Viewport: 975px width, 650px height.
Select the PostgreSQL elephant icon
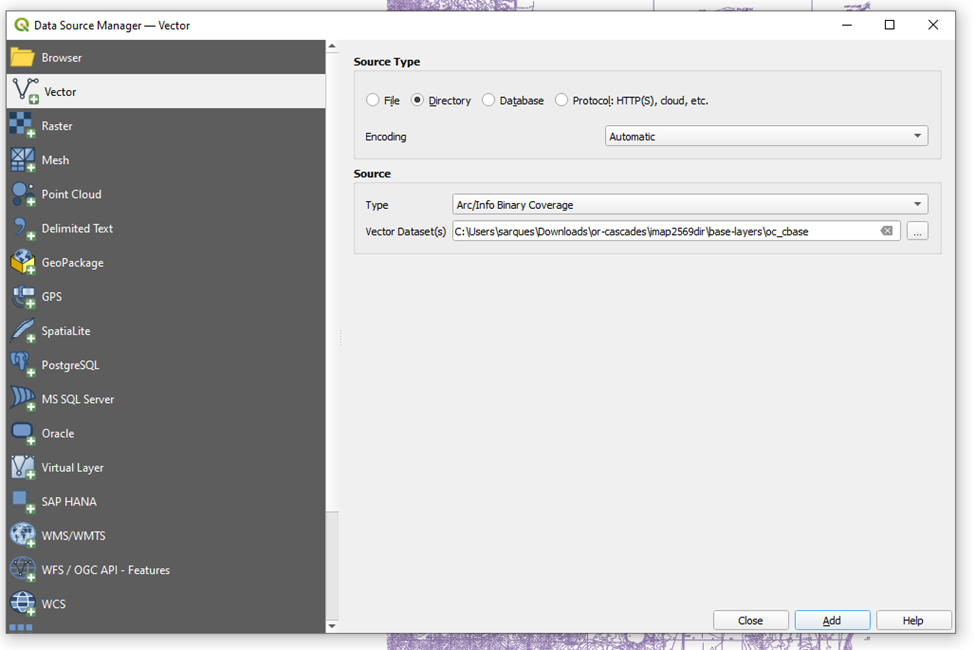[22, 364]
